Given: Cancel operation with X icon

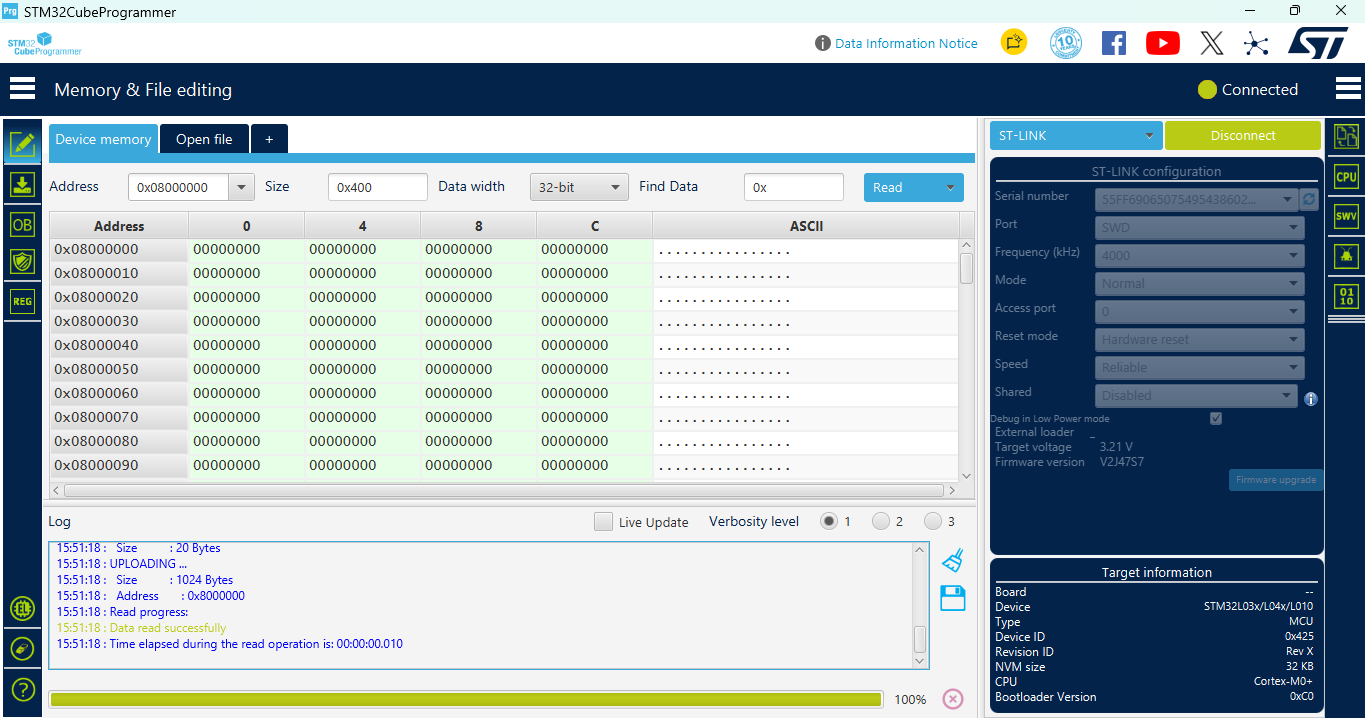Looking at the screenshot, I should point(953,699).
